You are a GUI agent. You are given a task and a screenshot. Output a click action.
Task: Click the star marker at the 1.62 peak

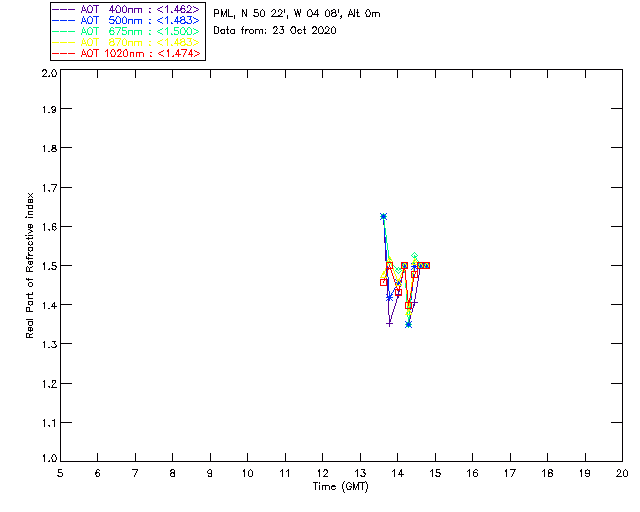click(x=383, y=217)
